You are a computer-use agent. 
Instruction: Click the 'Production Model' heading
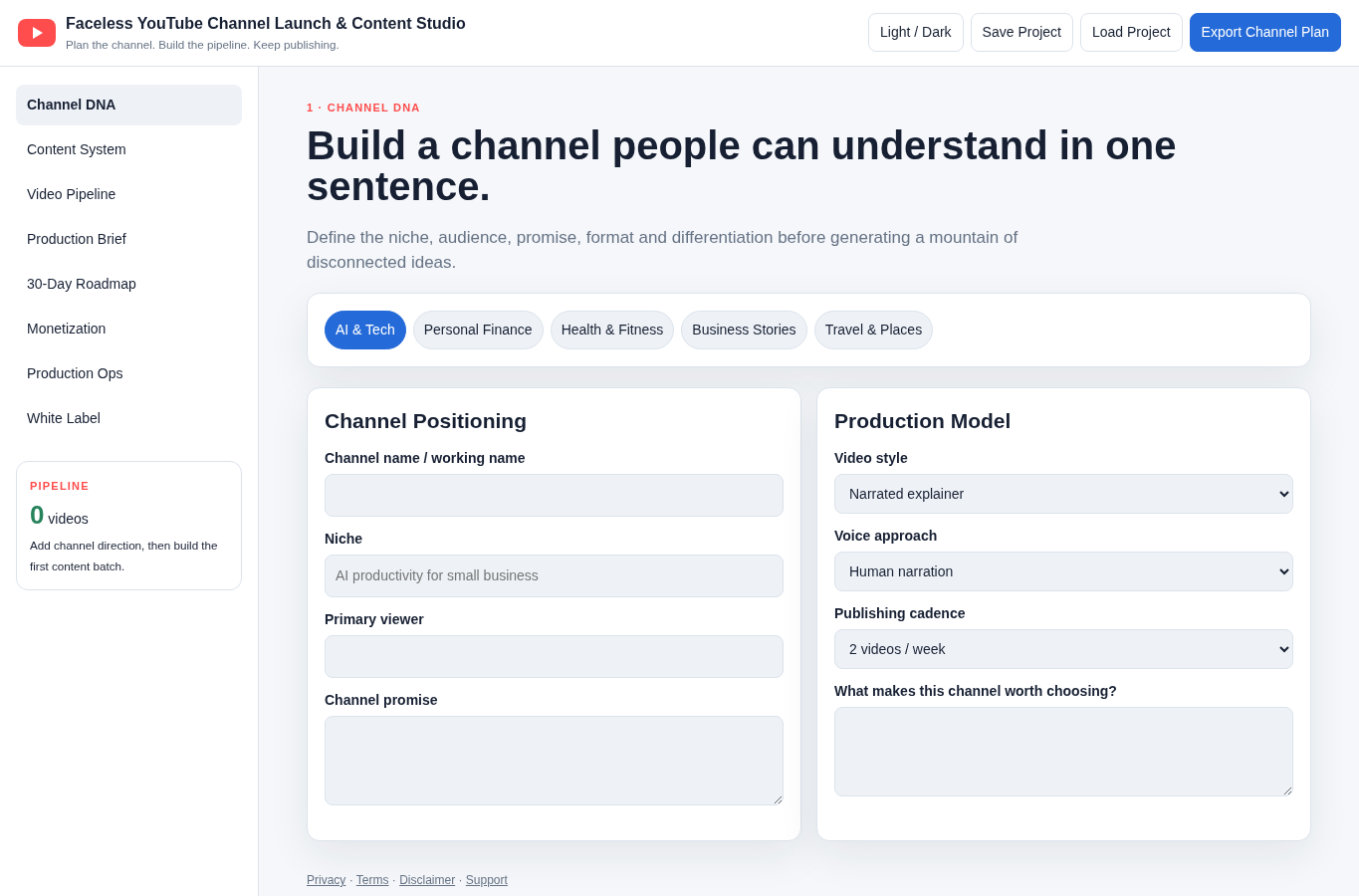pyautogui.click(x=922, y=421)
